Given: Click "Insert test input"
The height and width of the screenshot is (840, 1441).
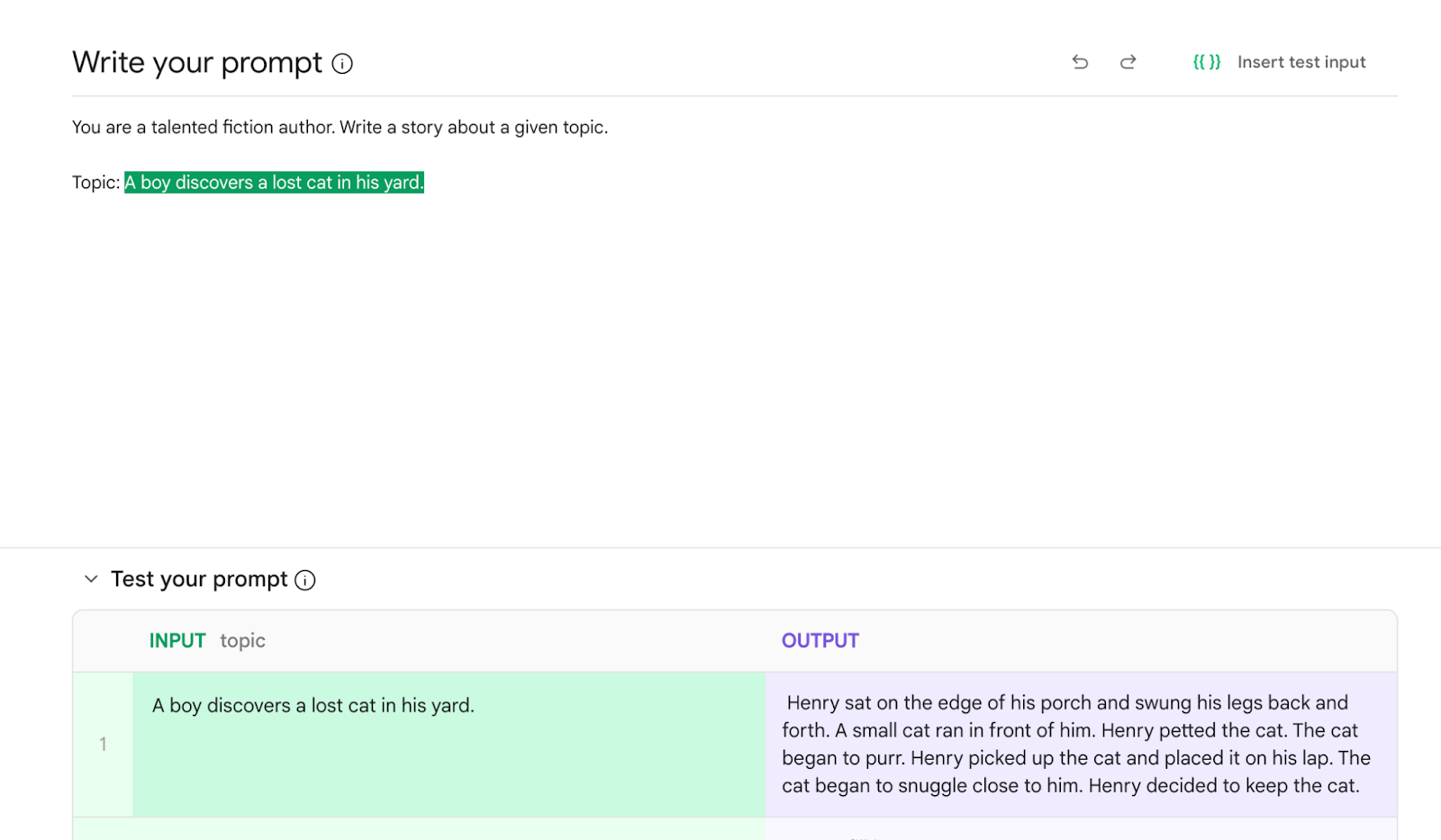Looking at the screenshot, I should coord(1301,61).
